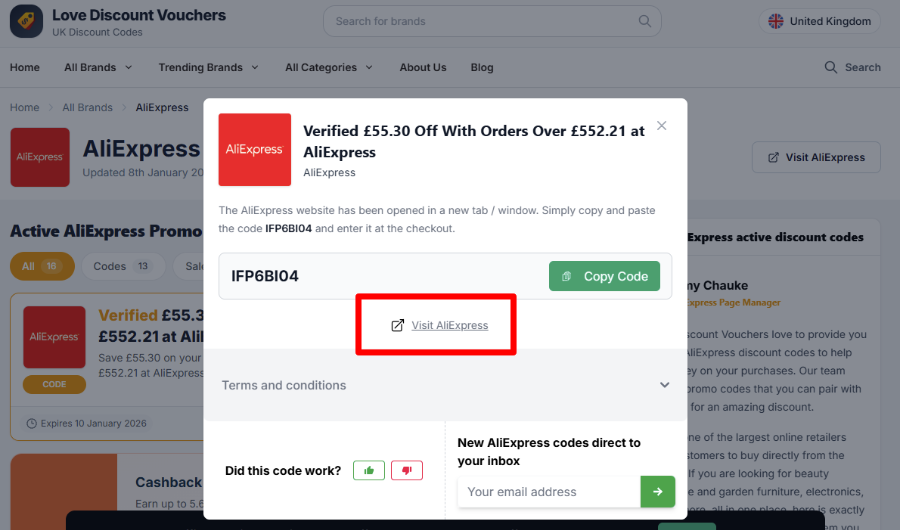Open All Categories dropdown menu
Screen dimensions: 900x530
[329, 67]
